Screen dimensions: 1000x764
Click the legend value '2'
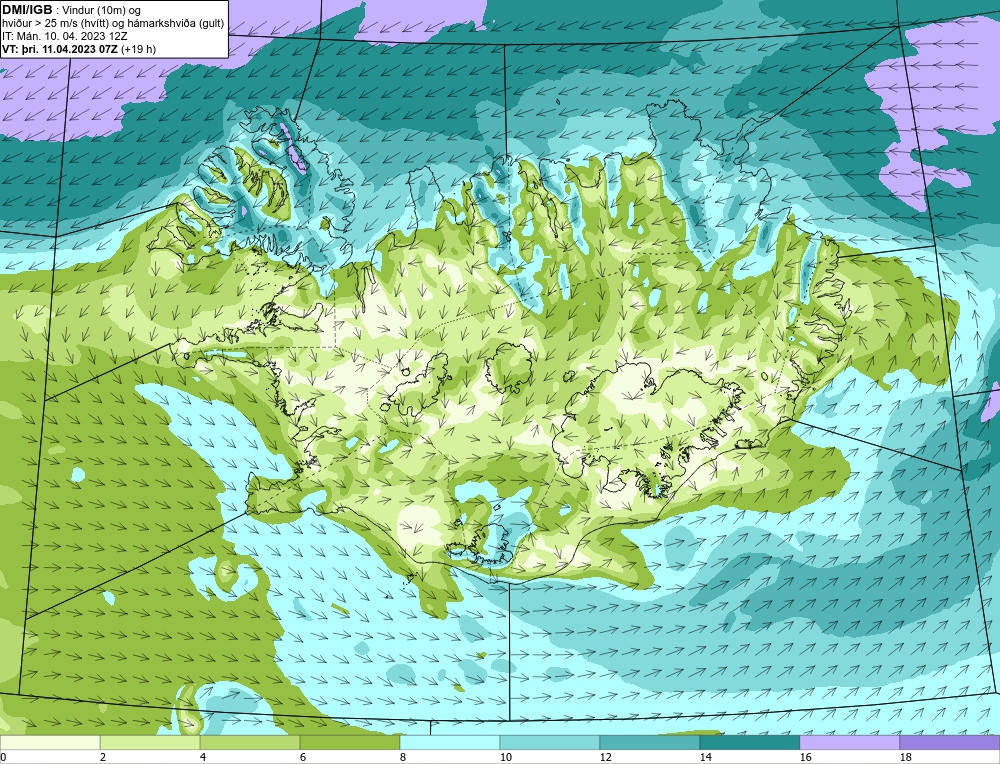(103, 757)
